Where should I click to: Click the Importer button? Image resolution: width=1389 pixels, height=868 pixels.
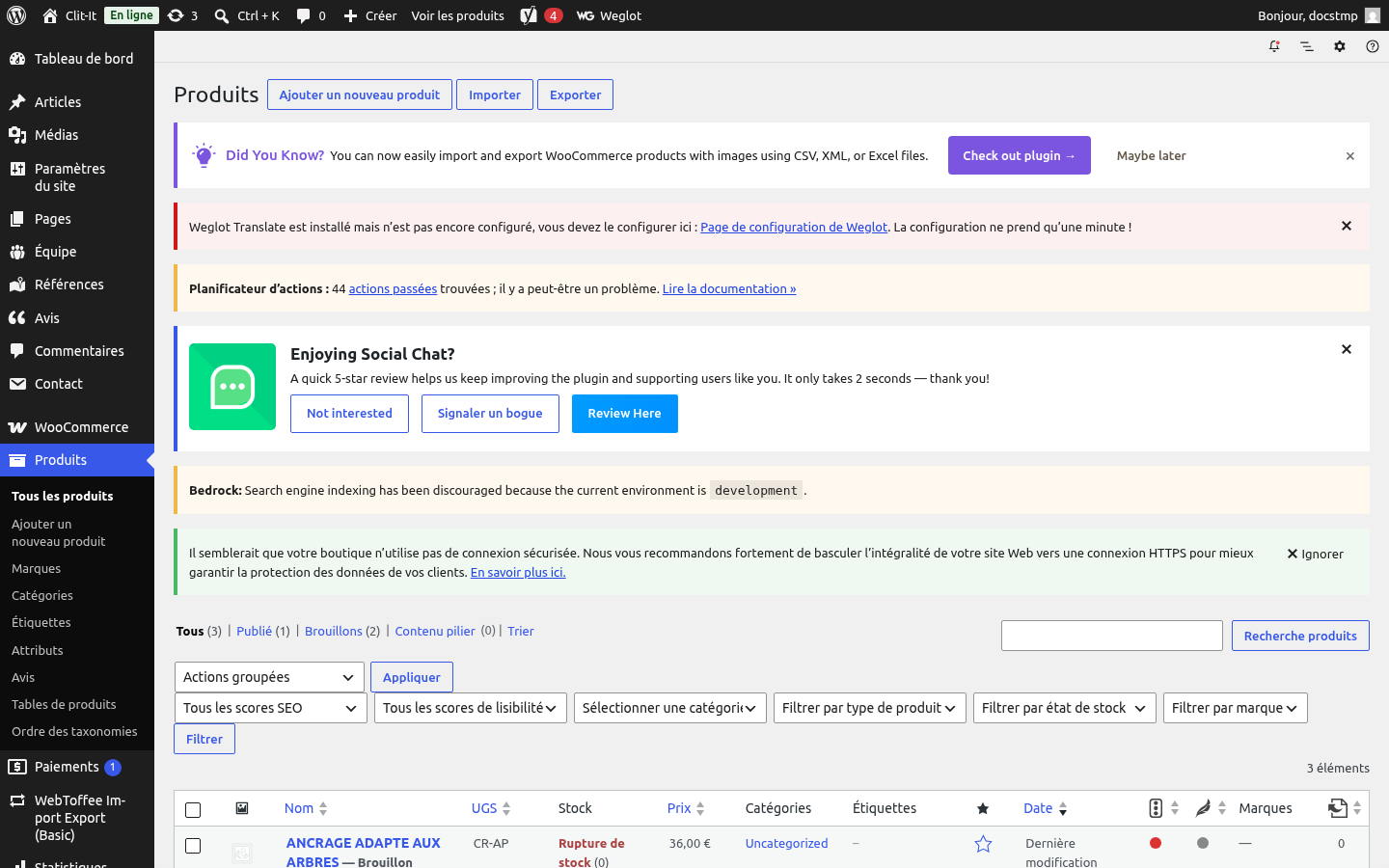point(495,95)
